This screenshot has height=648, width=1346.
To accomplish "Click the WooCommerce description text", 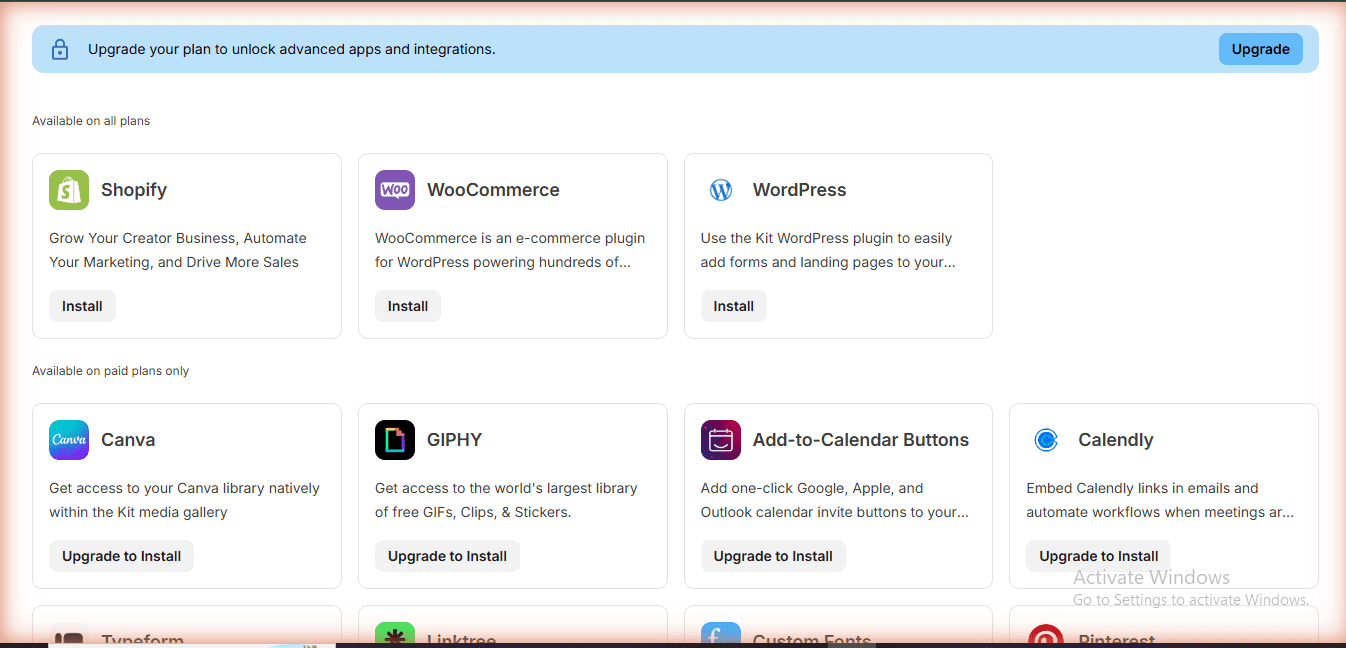I will pyautogui.click(x=510, y=250).
